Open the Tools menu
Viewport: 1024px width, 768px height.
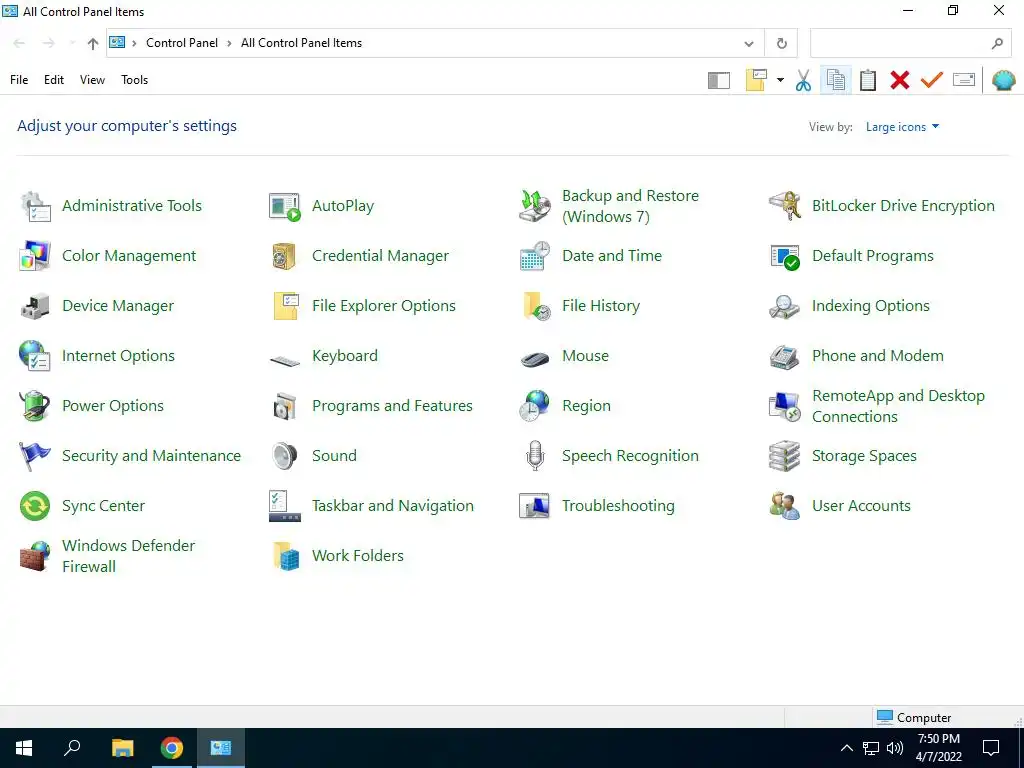coord(135,80)
